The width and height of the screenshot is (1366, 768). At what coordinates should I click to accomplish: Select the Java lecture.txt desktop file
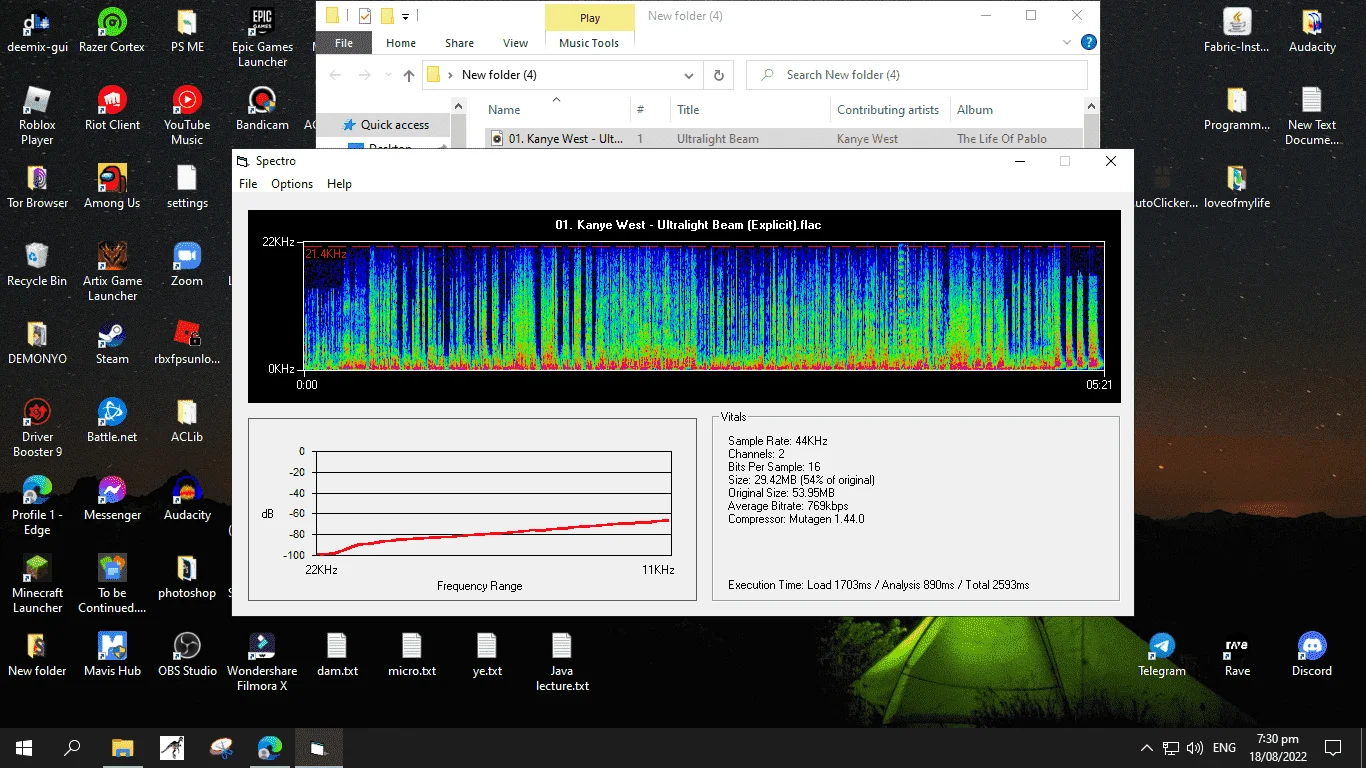[x=562, y=661]
